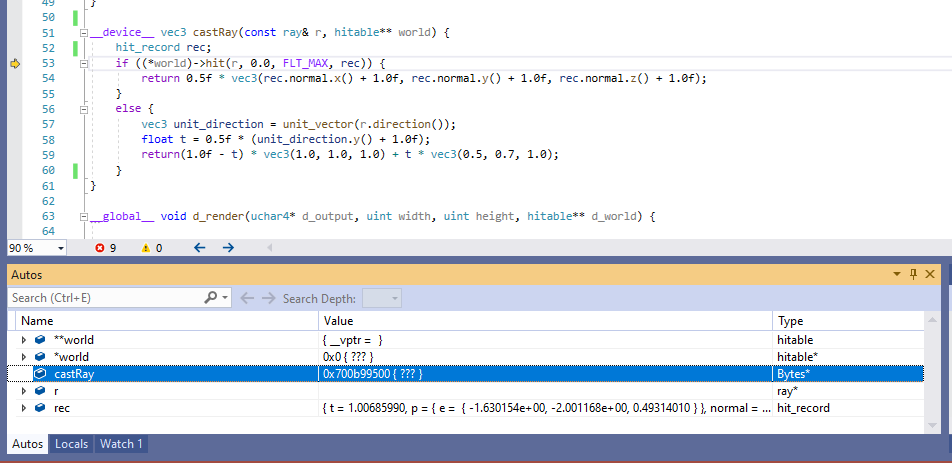Click the Autos scrollbar down arrow
Image resolution: width=952 pixels, height=463 pixels.
931,427
